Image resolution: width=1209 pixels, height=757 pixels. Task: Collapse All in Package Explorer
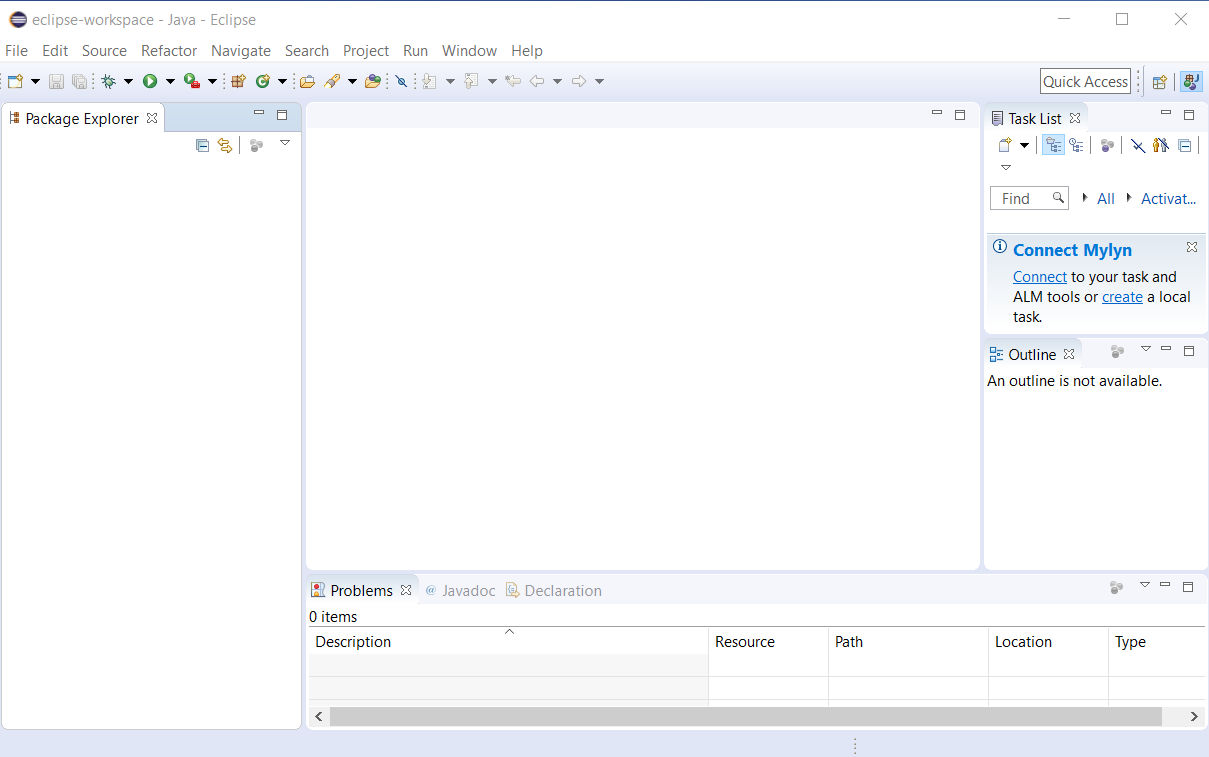pos(202,145)
